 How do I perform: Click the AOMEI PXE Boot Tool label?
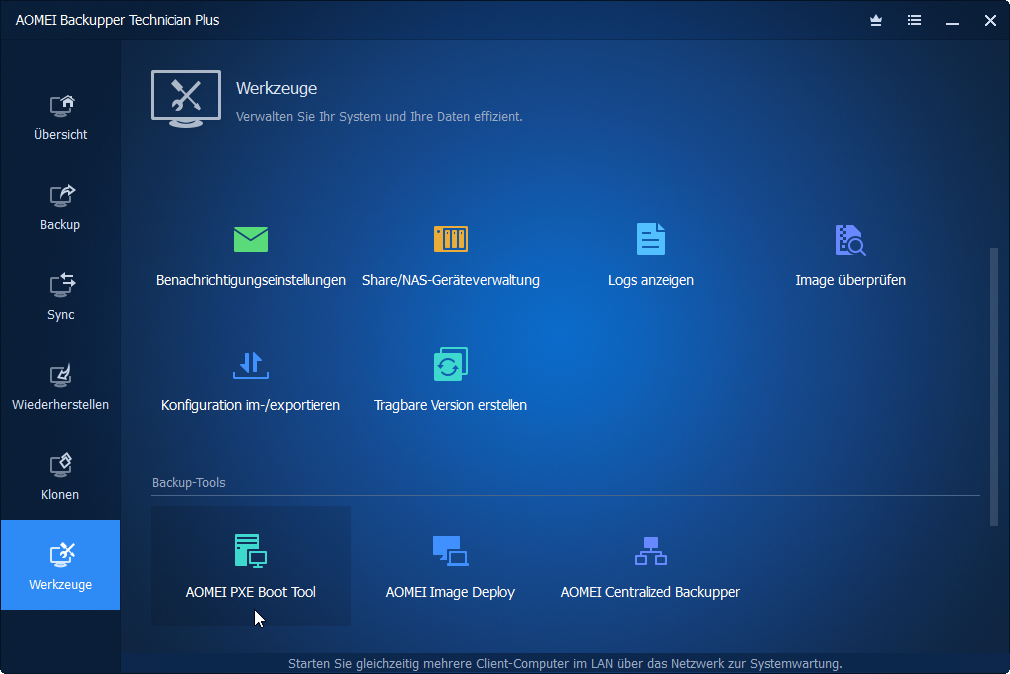(x=251, y=592)
